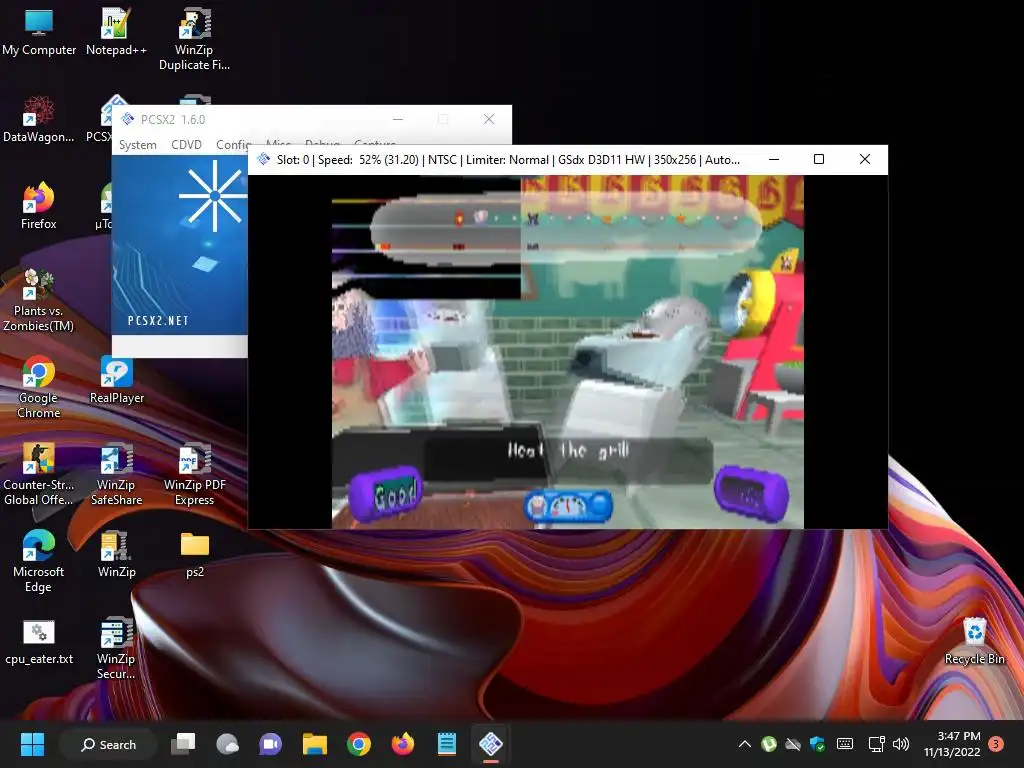The image size is (1024, 768).
Task: Select the Recycle Bin icon
Action: (x=974, y=641)
